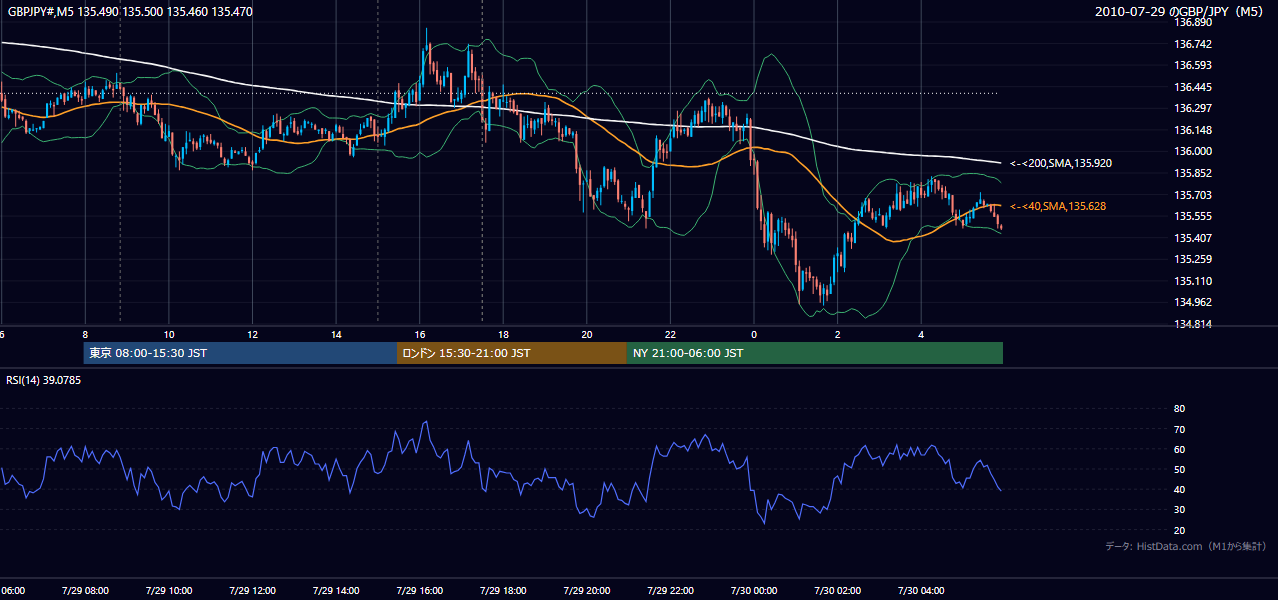1278x600 pixels.
Task: Click the 7/29 20:00 time label
Action: pyautogui.click(x=586, y=590)
